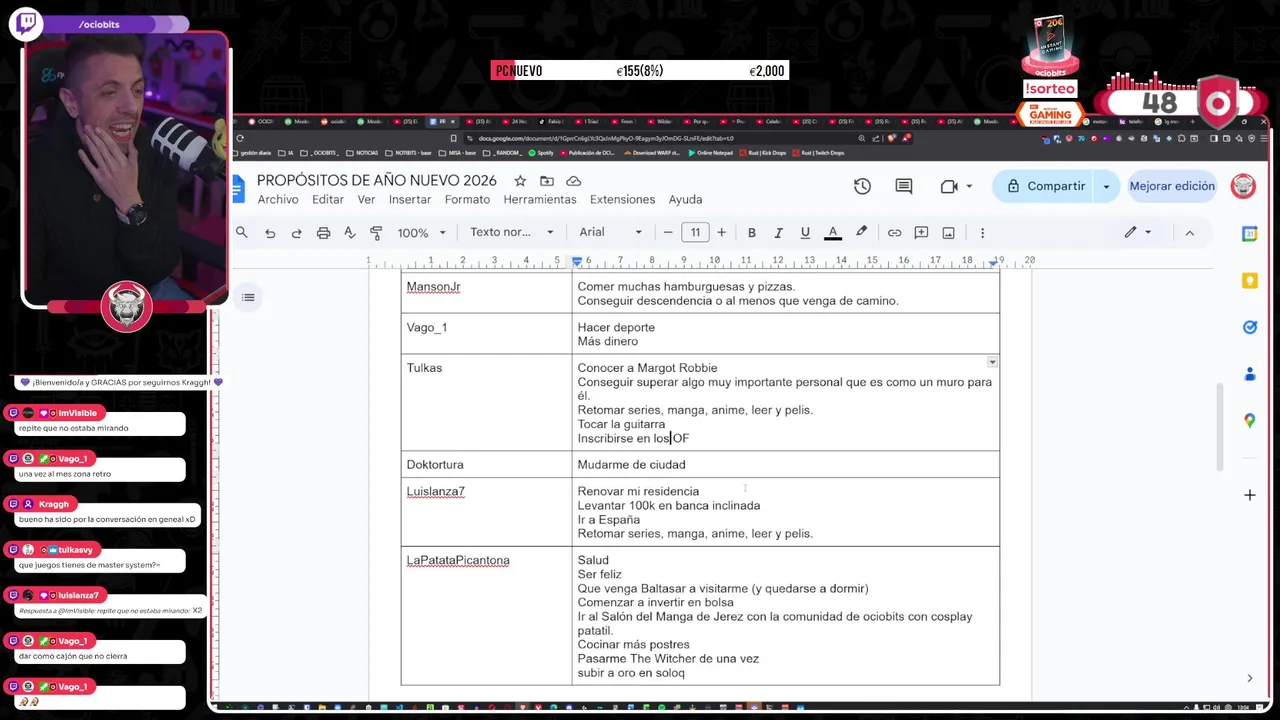This screenshot has width=1280, height=720.
Task: Open Google Maps side panel icon
Action: (1249, 421)
